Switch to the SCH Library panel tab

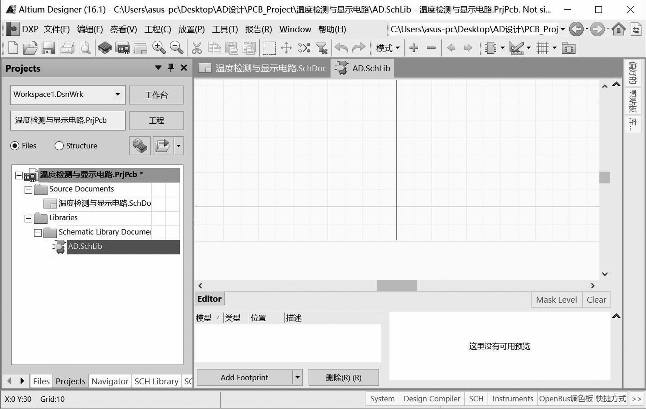tap(156, 381)
